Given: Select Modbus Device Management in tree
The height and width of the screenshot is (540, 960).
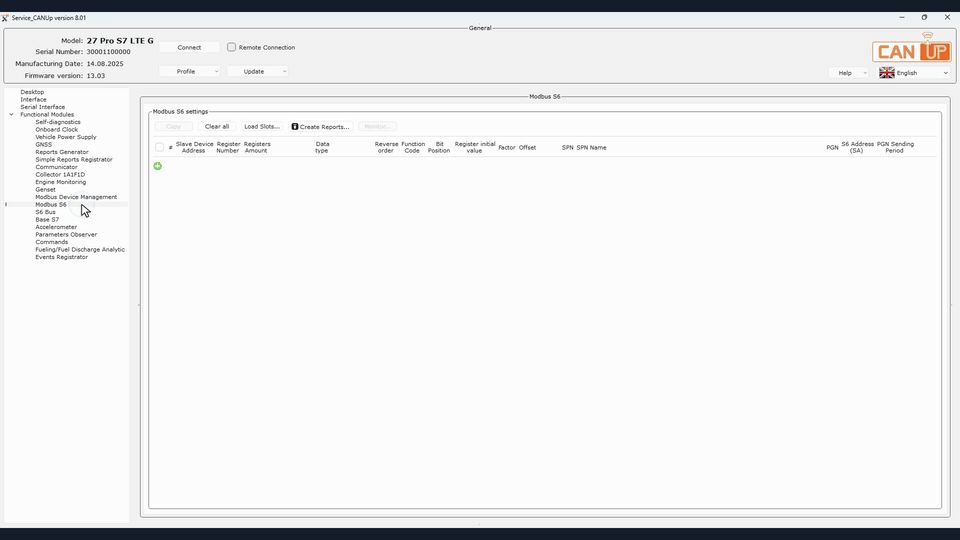Looking at the screenshot, I should click(76, 197).
